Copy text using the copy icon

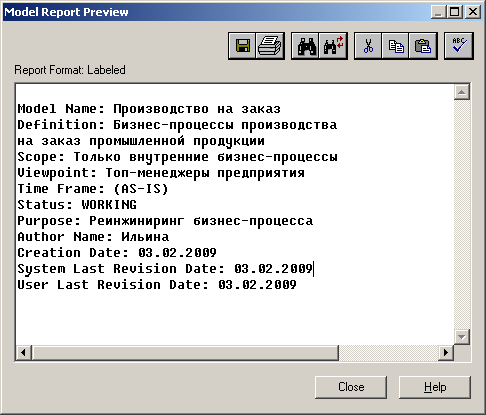click(x=395, y=46)
